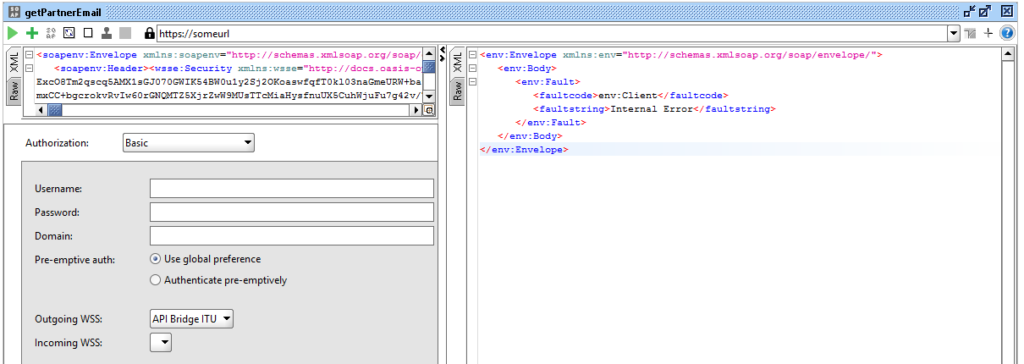Click the request editor scroll down arrow
1024x364 pixels.
pos(430,97)
